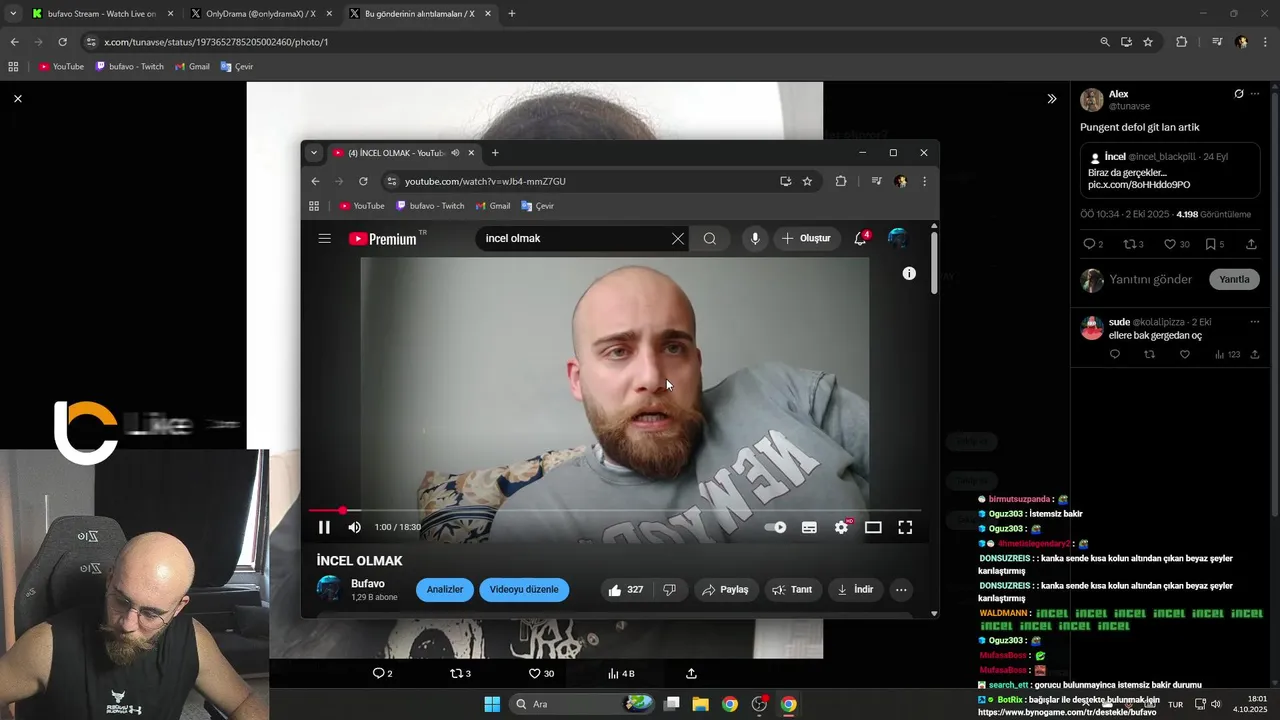Mute the YouTube player volume icon
The width and height of the screenshot is (1280, 720).
(x=354, y=527)
